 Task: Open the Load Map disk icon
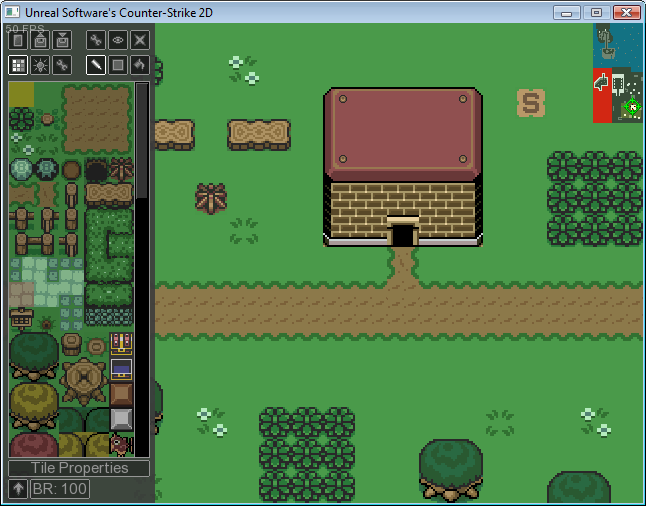[x=40, y=40]
